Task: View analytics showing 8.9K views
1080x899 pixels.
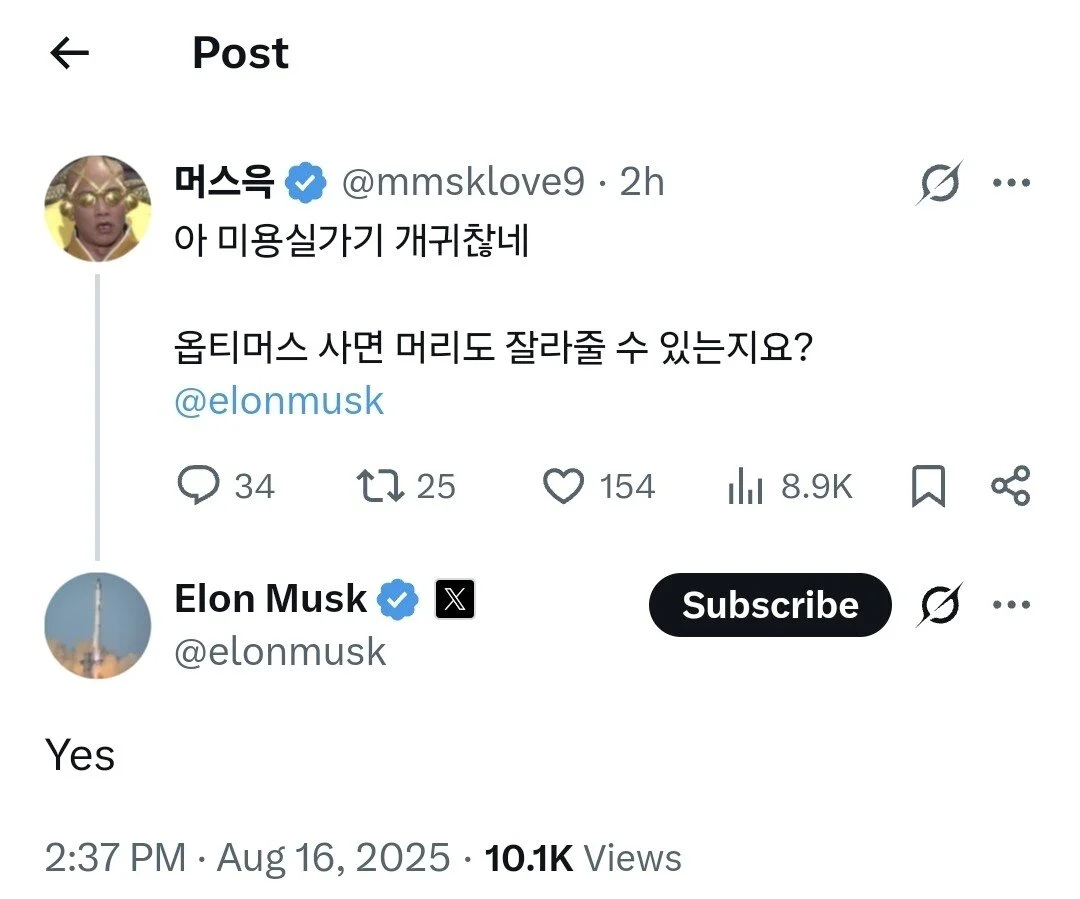Action: click(745, 487)
